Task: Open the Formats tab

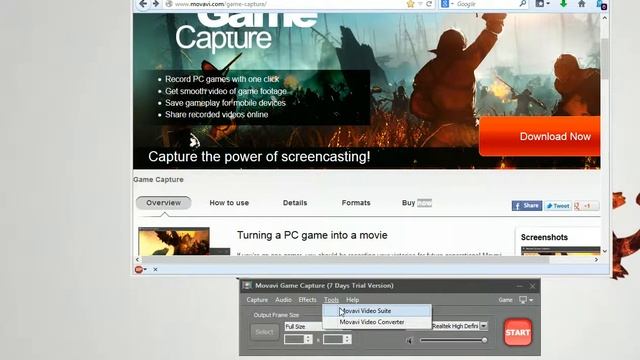Action: [x=356, y=203]
